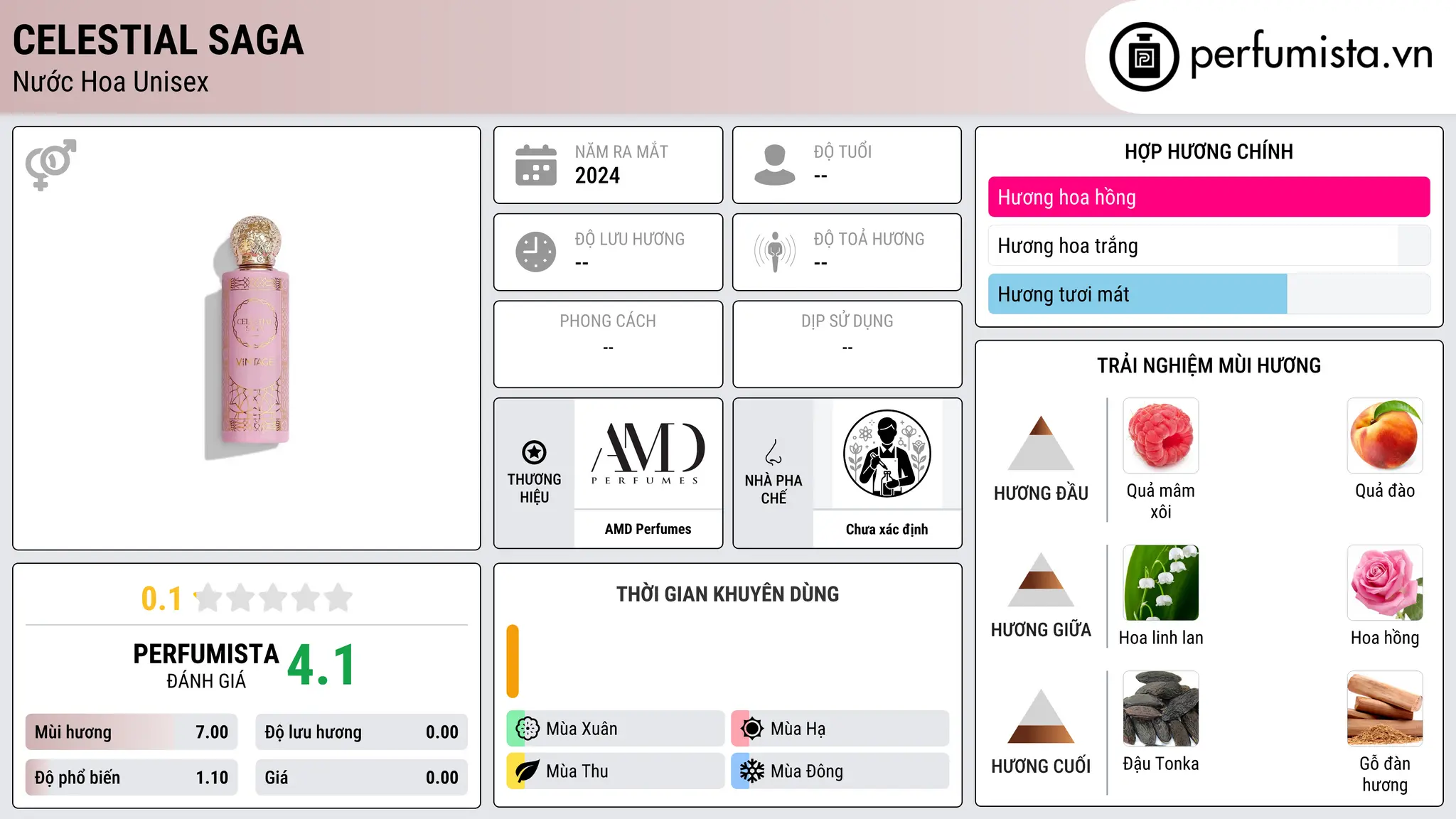This screenshot has height=819, width=1456.
Task: Click the Perfumista đánh giá label
Action: (x=206, y=665)
